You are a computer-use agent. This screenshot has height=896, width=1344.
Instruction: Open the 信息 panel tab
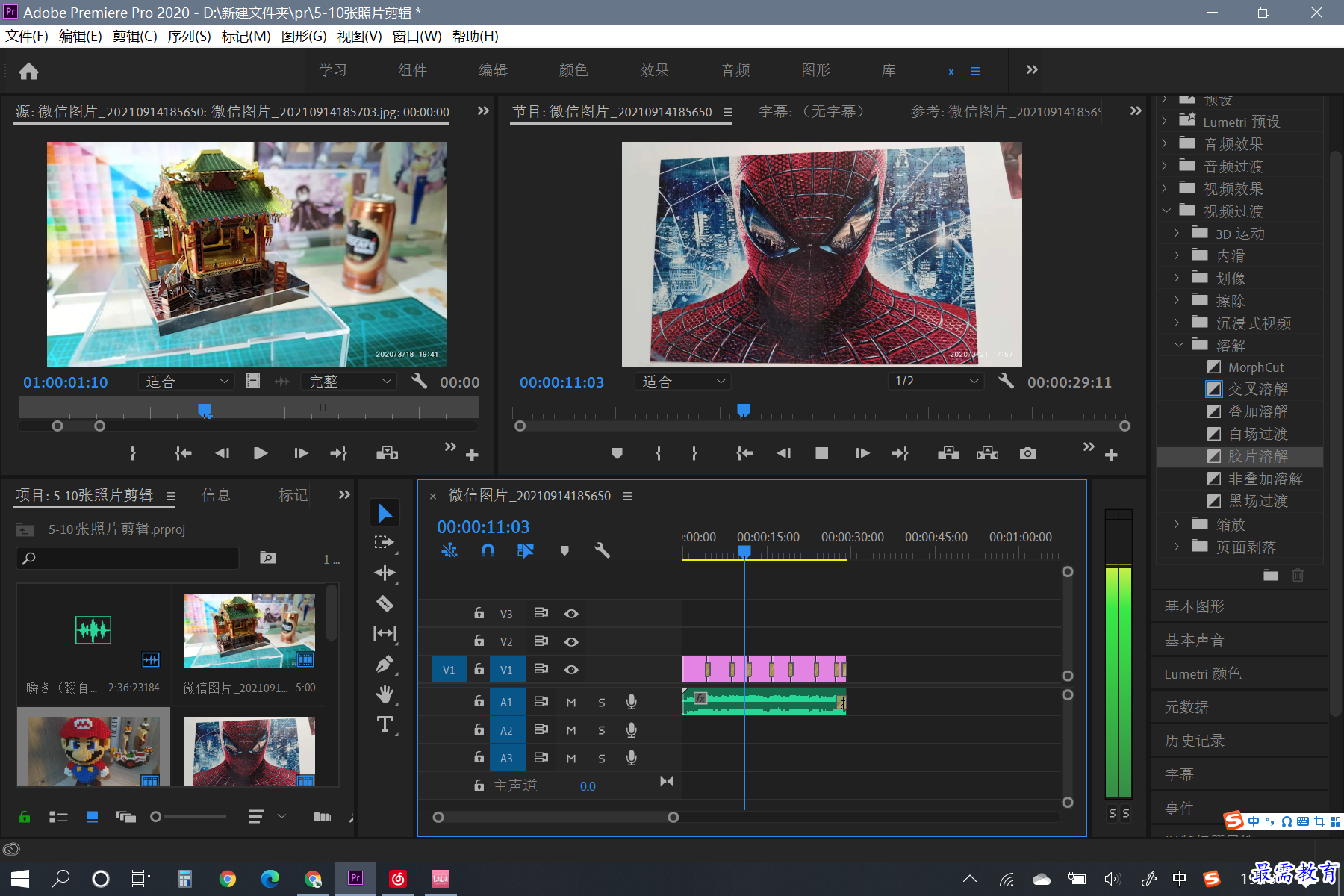click(216, 495)
